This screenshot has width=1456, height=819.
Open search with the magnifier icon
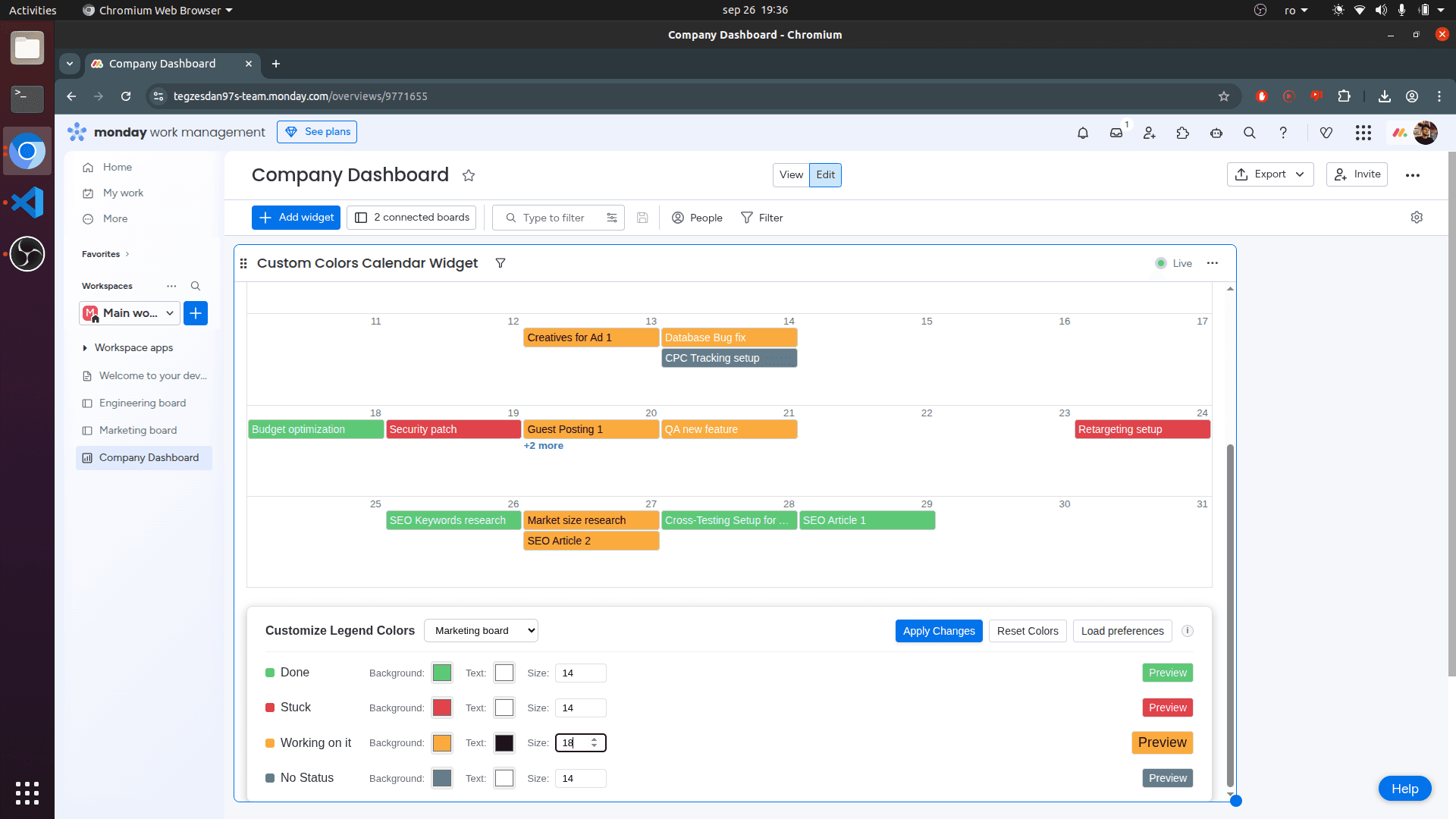tap(1250, 133)
